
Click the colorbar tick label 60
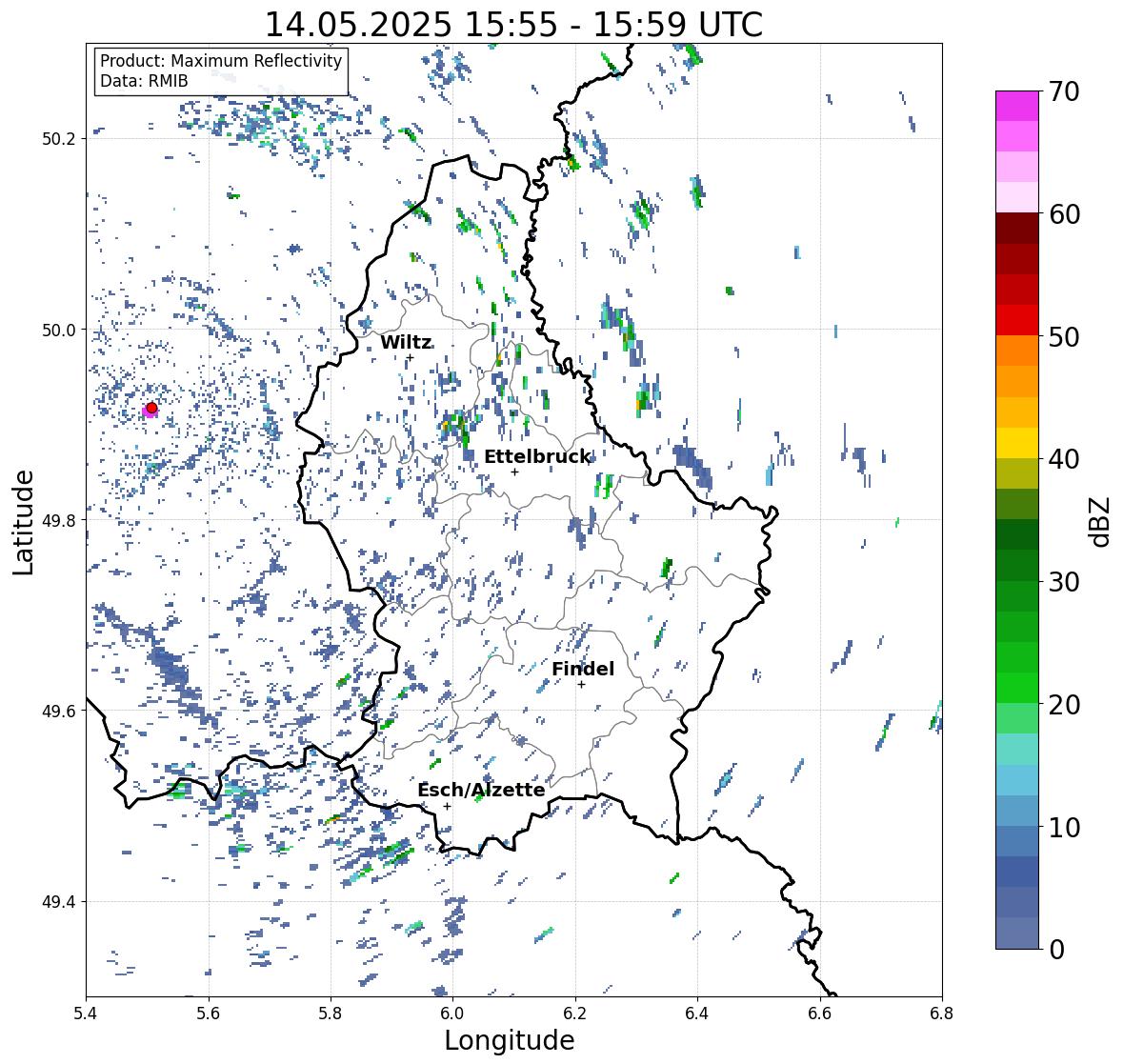(1064, 214)
